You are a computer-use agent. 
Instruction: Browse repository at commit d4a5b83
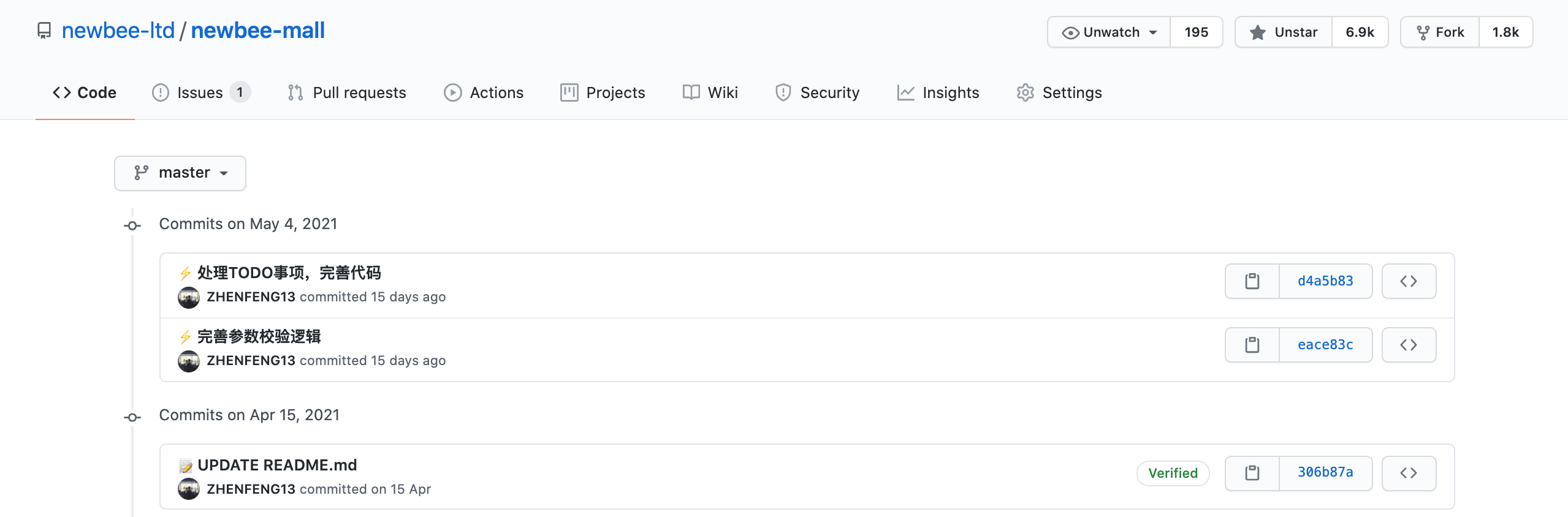point(1409,281)
